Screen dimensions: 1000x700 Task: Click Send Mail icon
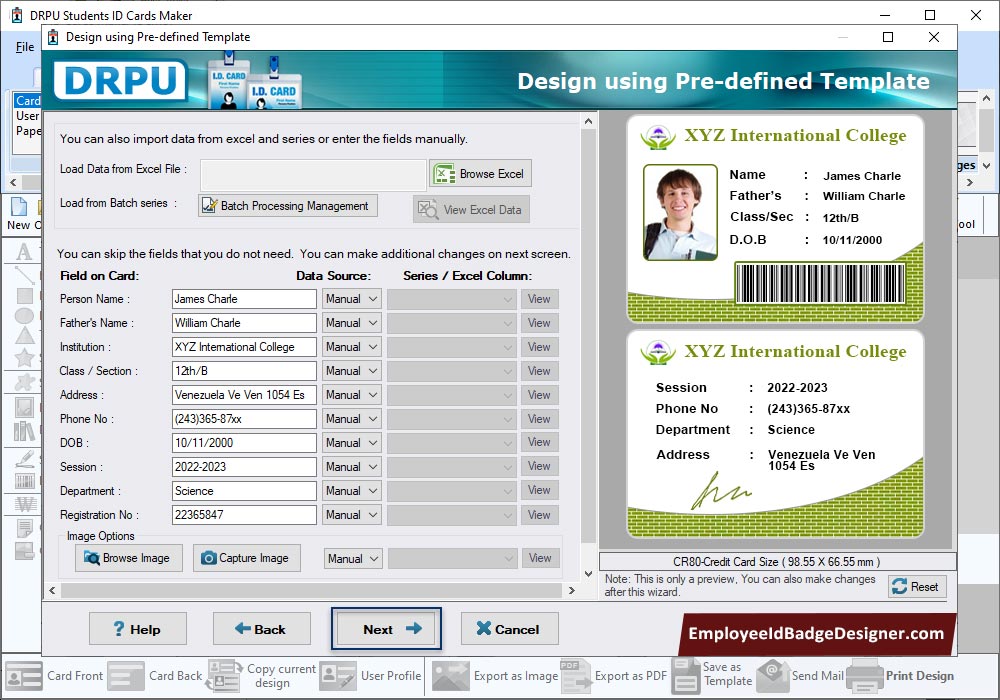coord(773,676)
